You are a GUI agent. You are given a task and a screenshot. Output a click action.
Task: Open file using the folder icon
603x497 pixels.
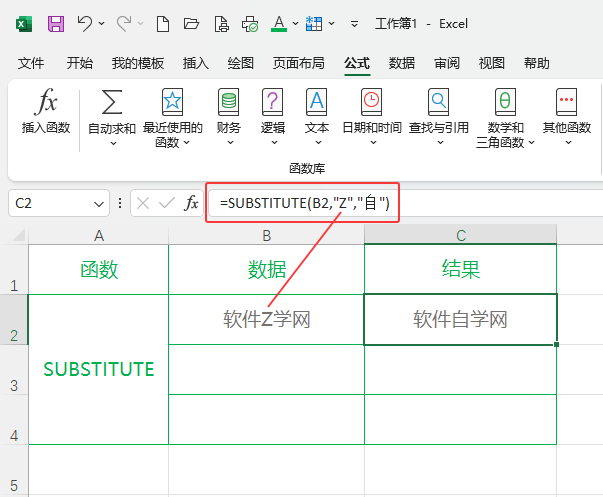tap(191, 24)
